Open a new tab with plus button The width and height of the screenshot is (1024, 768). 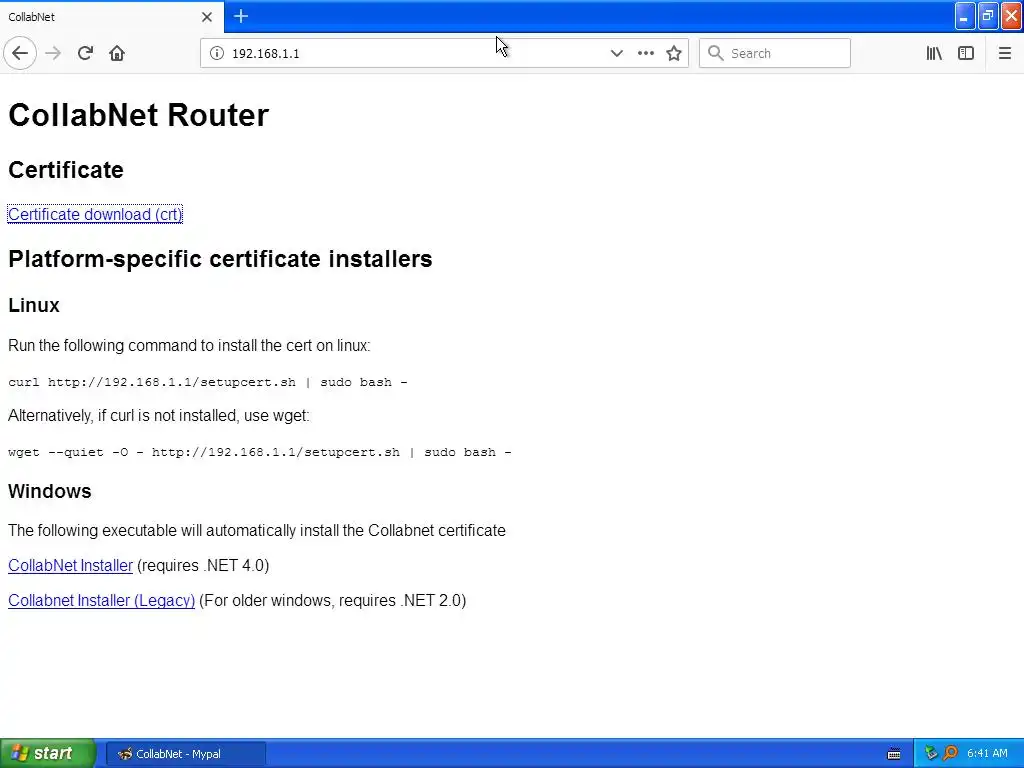[241, 16]
